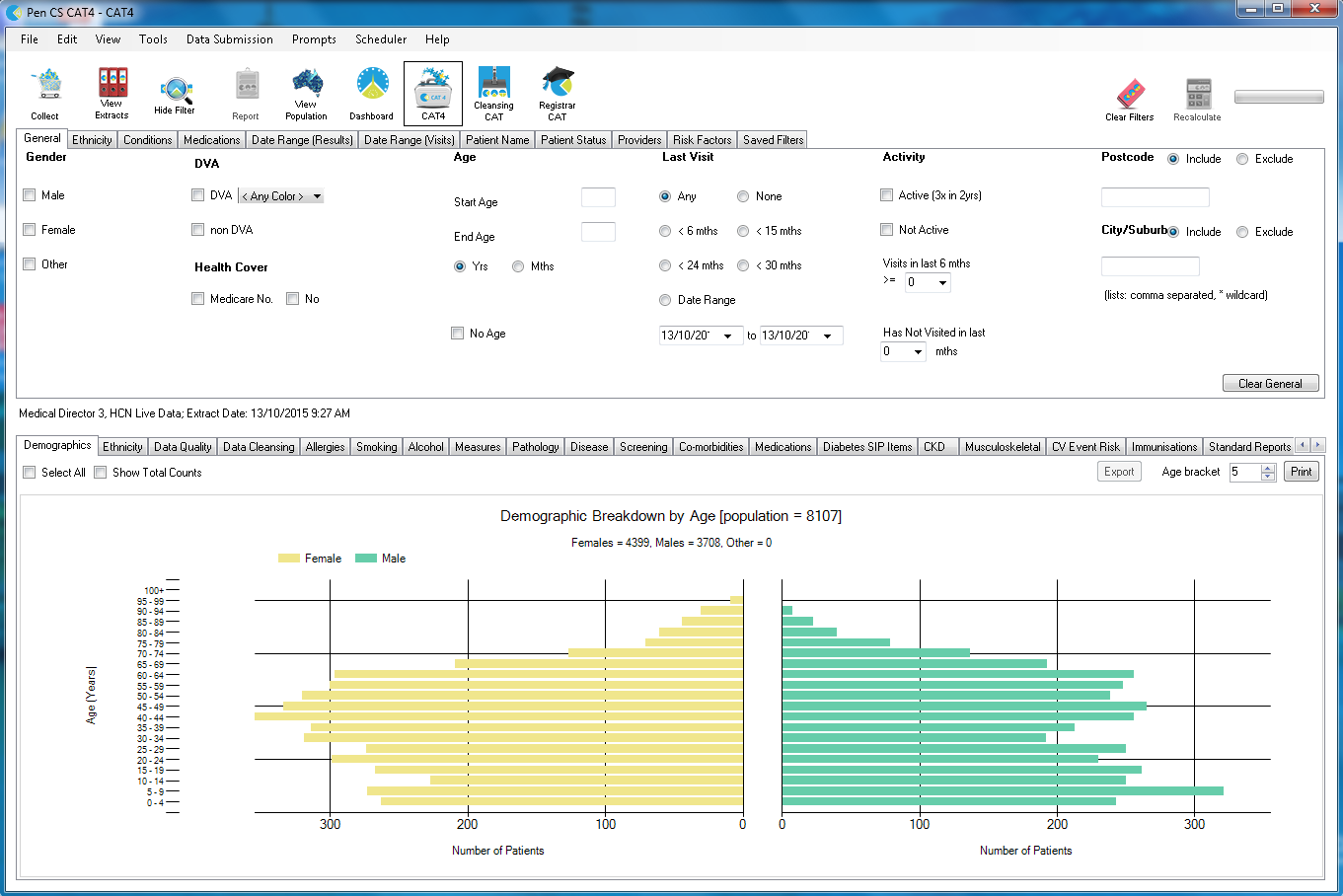Tick the Female gender checkbox
Viewport: 1343px width, 896px height.
pyautogui.click(x=30, y=230)
